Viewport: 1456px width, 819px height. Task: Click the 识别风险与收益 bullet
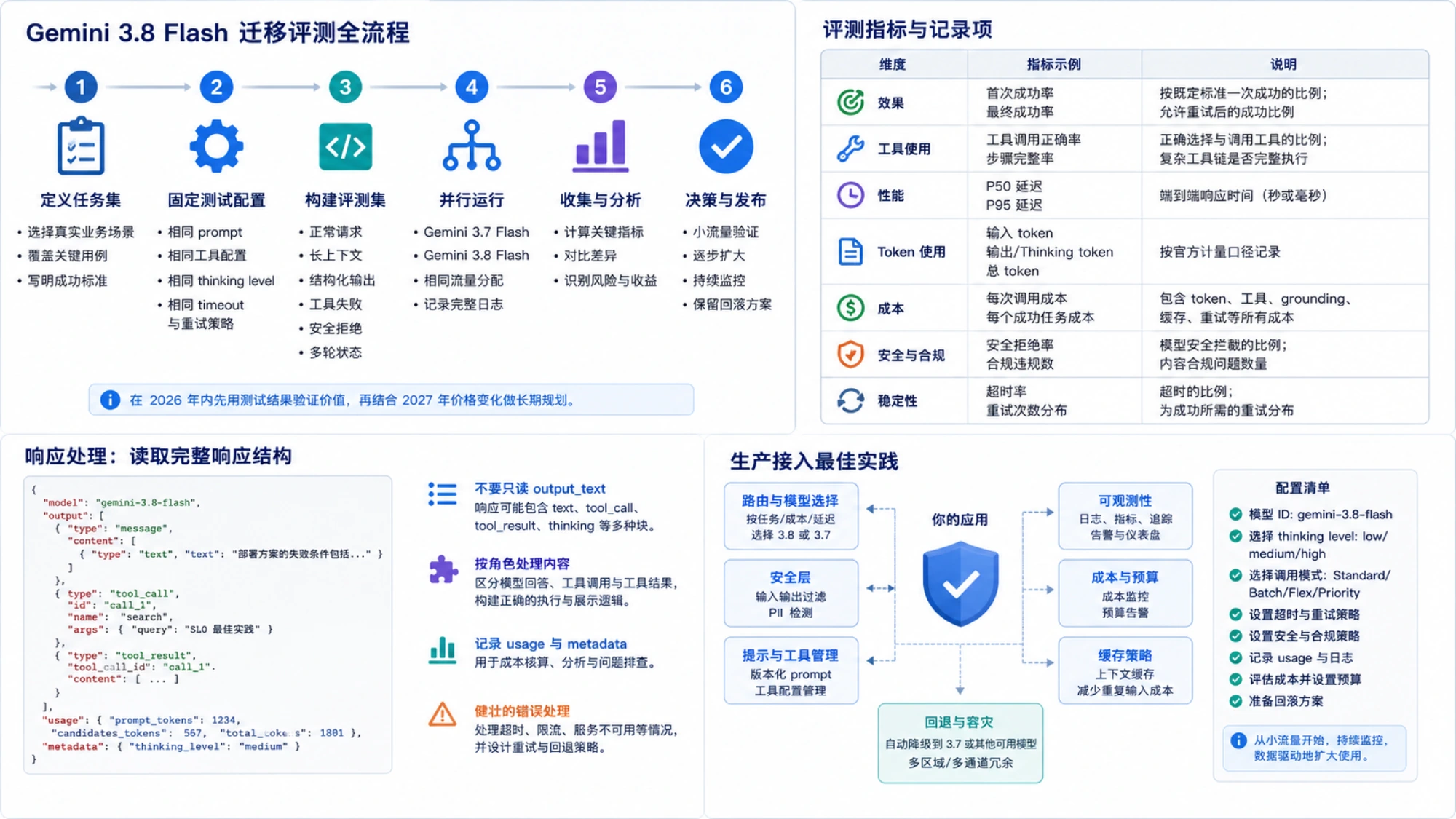pyautogui.click(x=610, y=280)
